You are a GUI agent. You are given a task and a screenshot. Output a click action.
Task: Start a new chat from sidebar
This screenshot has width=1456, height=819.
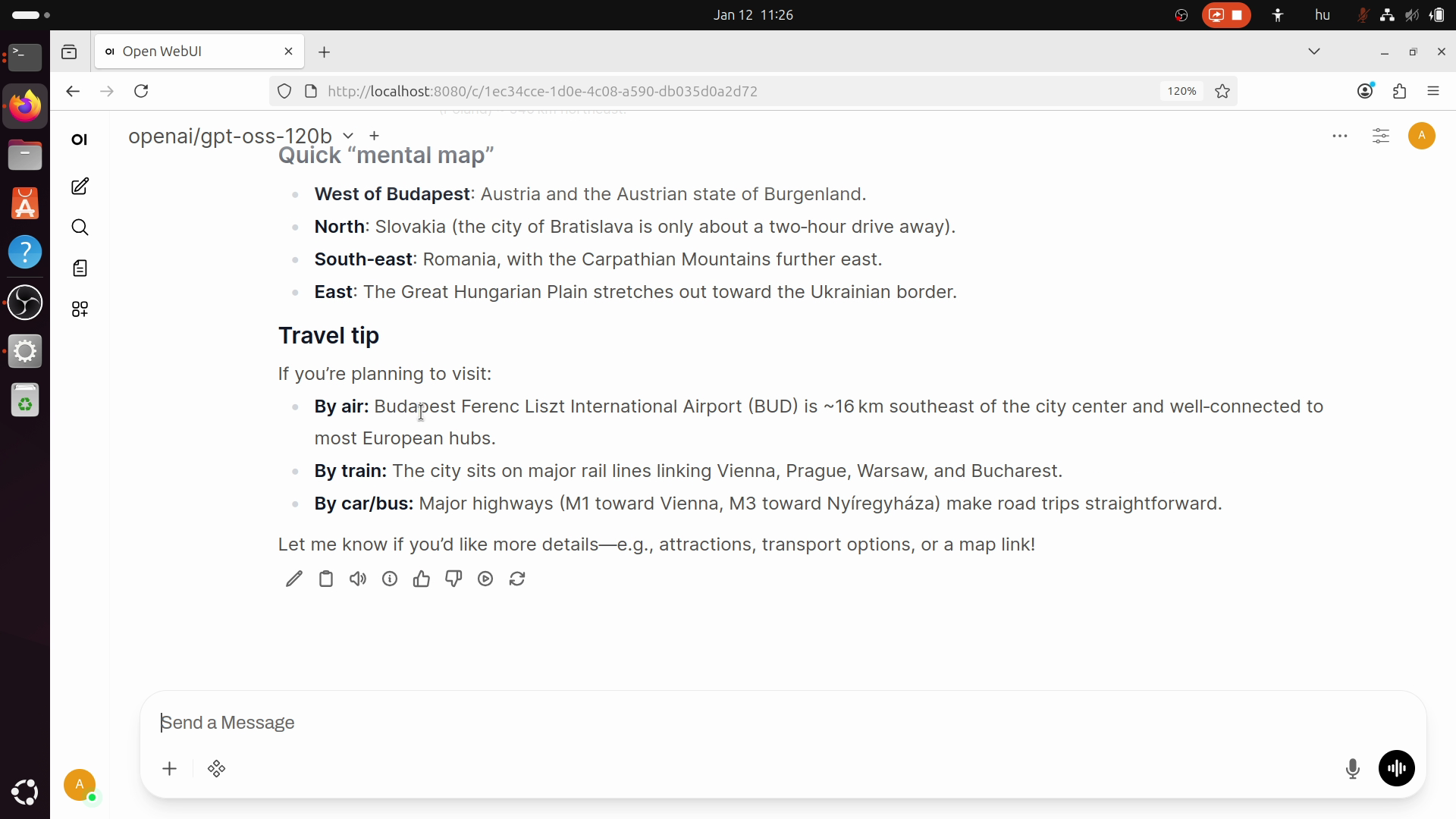(80, 187)
